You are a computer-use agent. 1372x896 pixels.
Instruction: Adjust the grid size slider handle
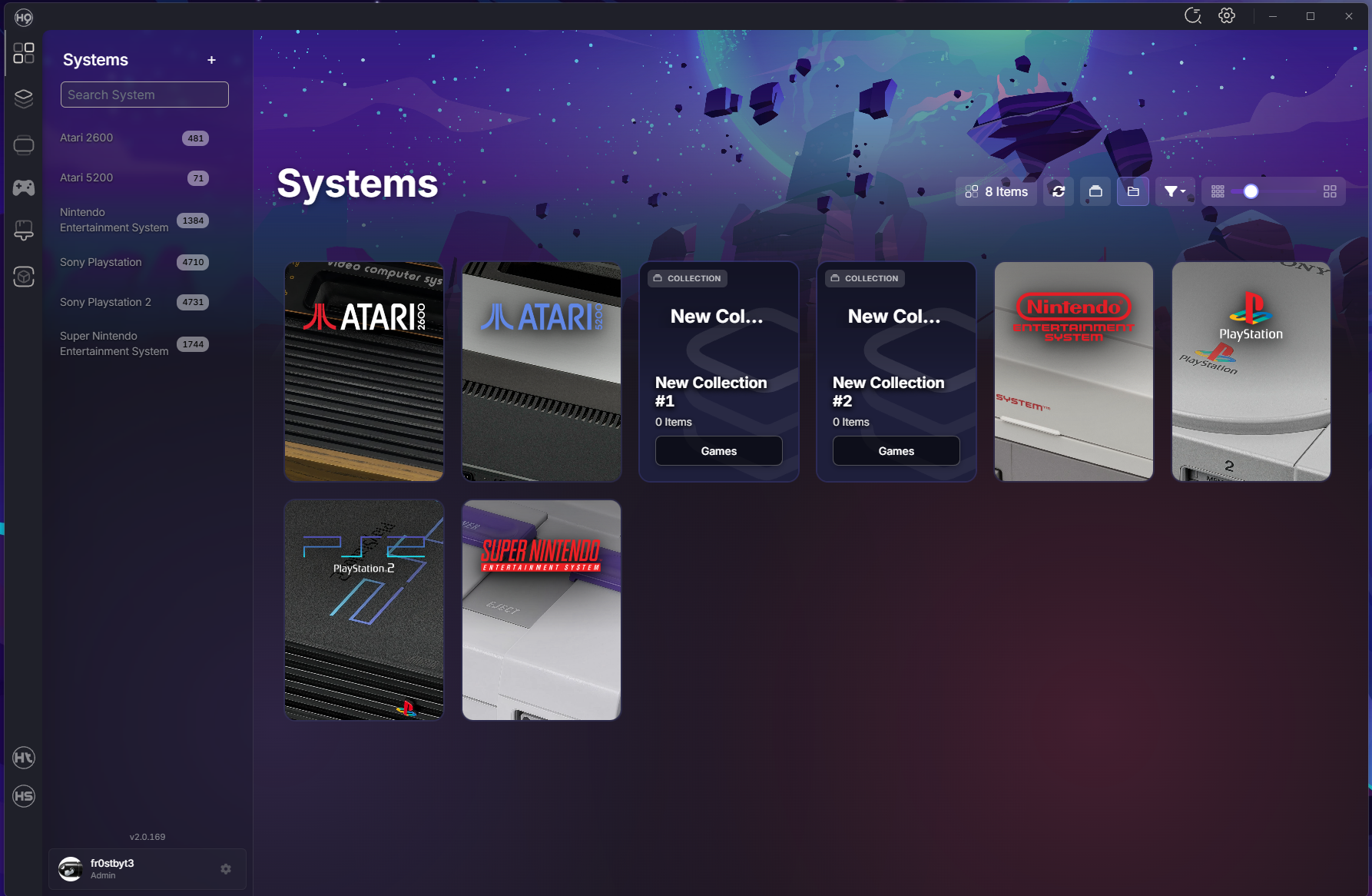coord(1251,191)
